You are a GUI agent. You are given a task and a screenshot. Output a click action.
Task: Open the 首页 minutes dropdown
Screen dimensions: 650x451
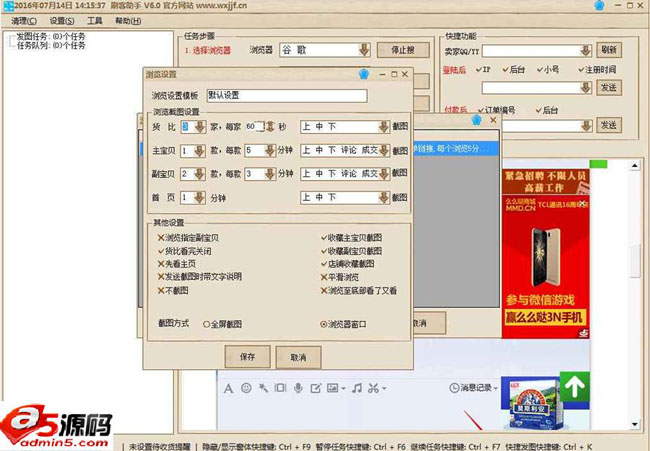199,198
